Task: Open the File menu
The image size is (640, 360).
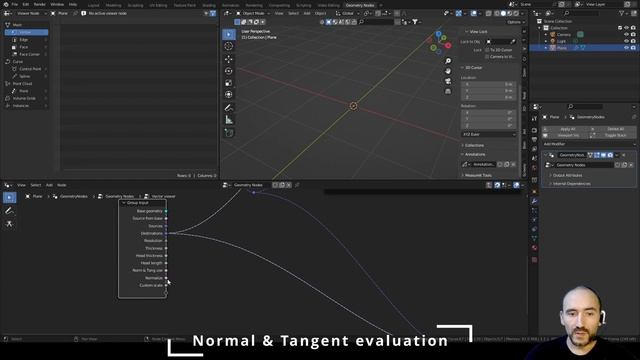Action: (x=15, y=4)
